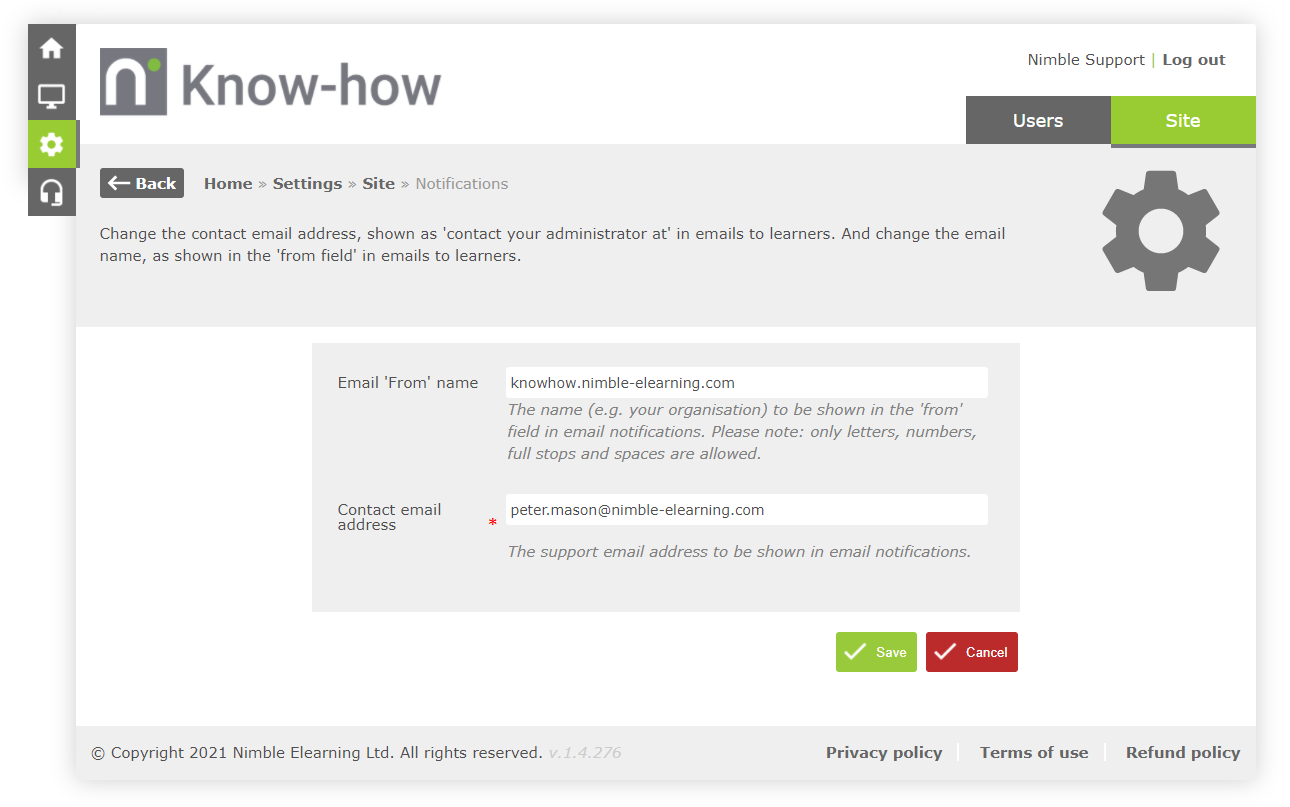Switch to the Users tab
Viewport: 1290px width, 807px height.
click(x=1038, y=121)
